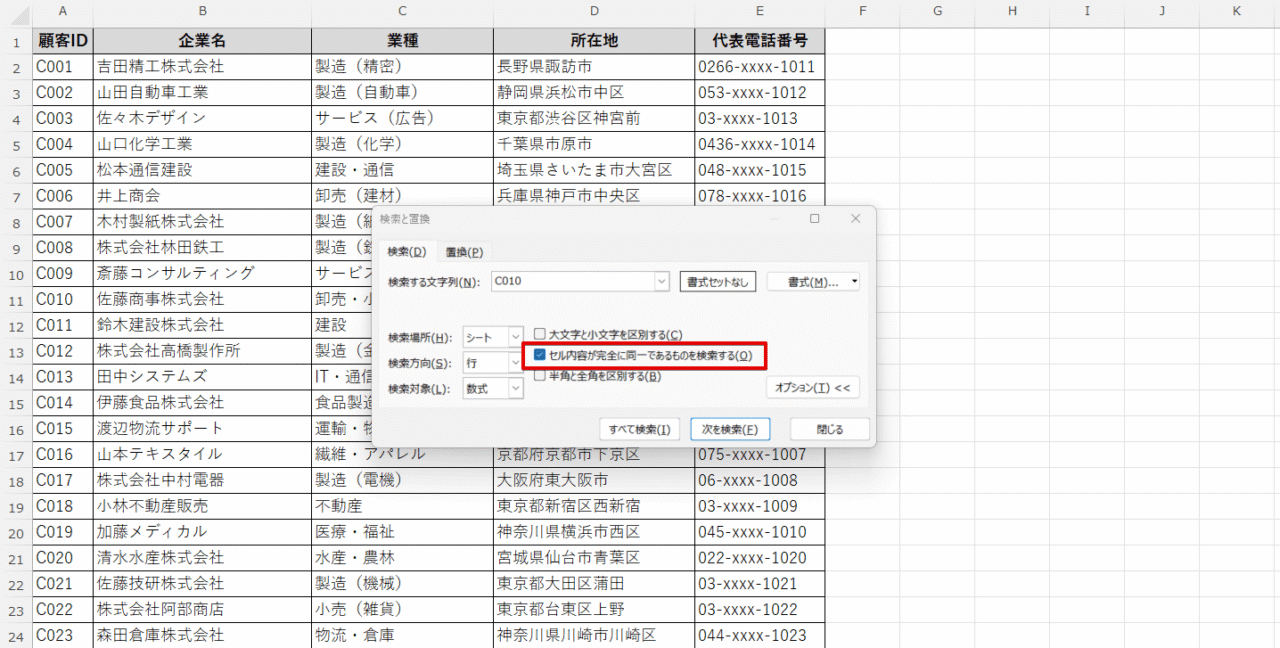Select cell B2 吉田精工株式会社
Viewport: 1280px width, 648px height.
(x=202, y=67)
